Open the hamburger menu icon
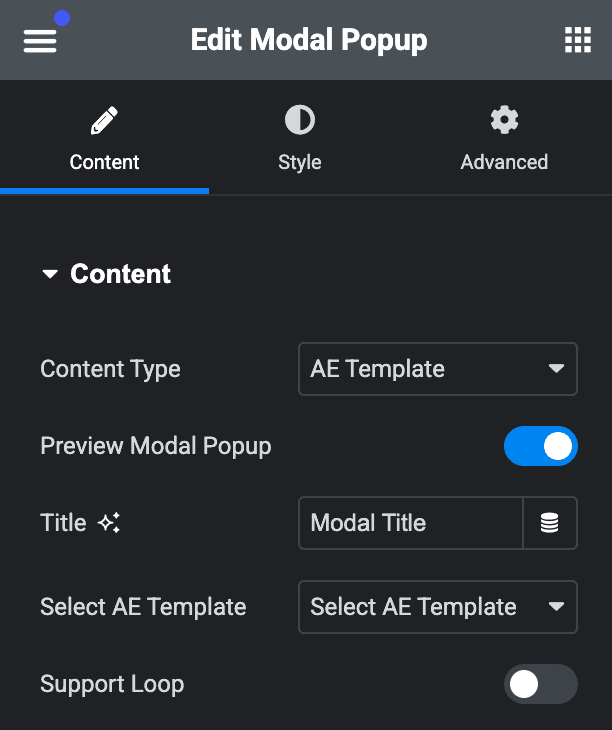 coord(40,41)
